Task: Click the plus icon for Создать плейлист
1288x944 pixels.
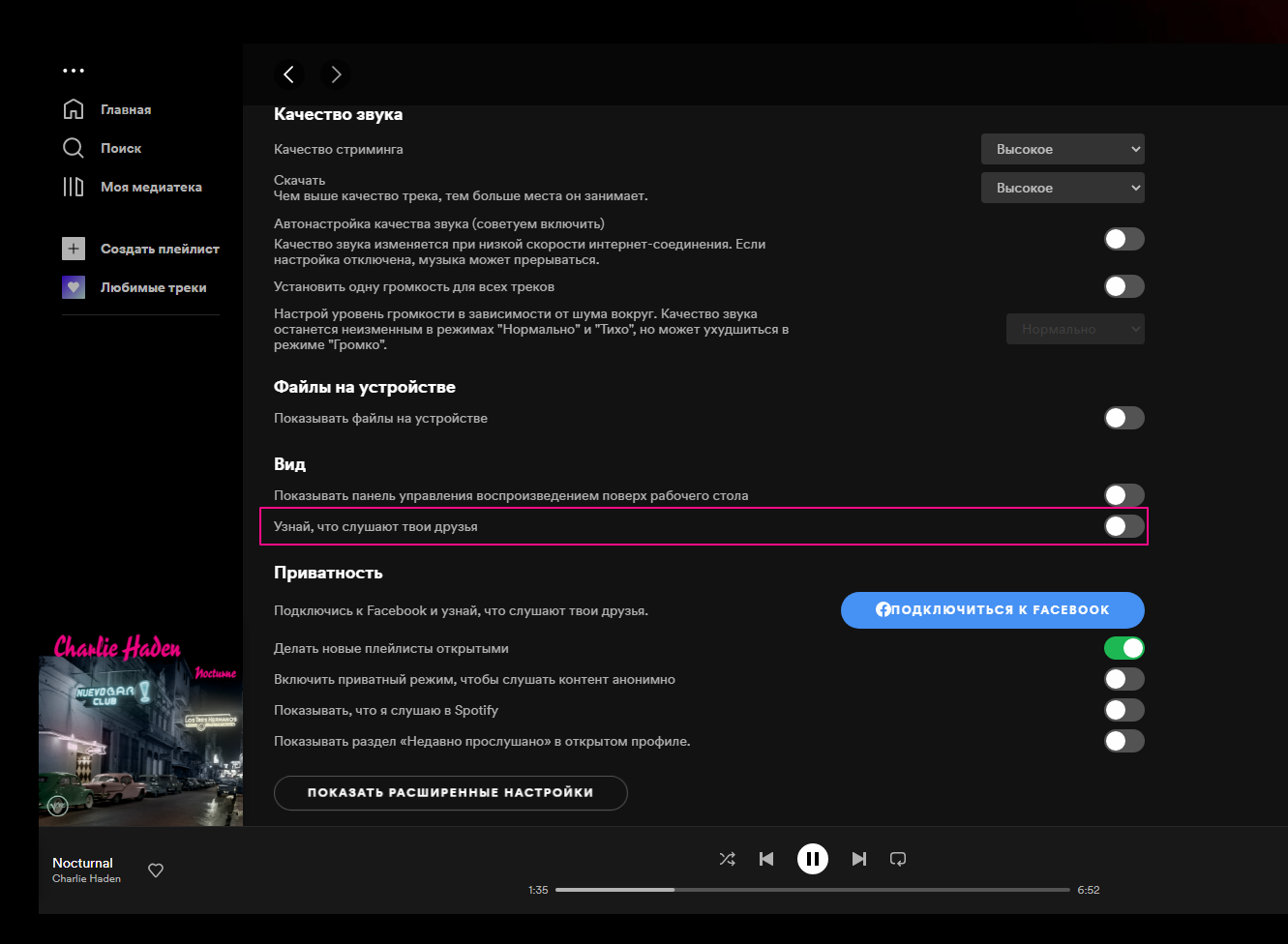Action: pyautogui.click(x=74, y=249)
